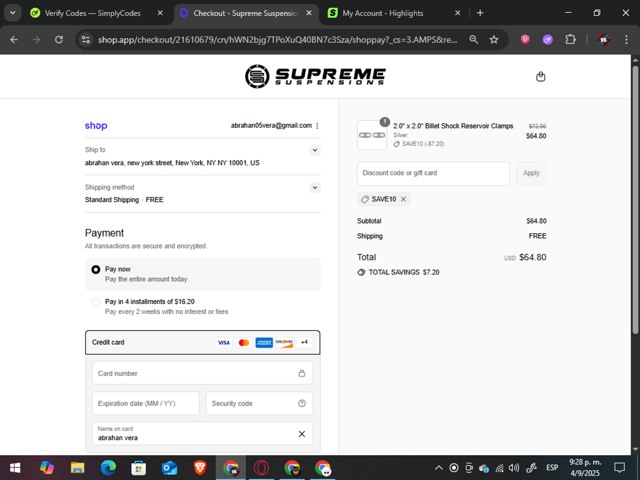This screenshot has height=480, width=640.
Task: Focus the Expiration date field
Action: (146, 403)
